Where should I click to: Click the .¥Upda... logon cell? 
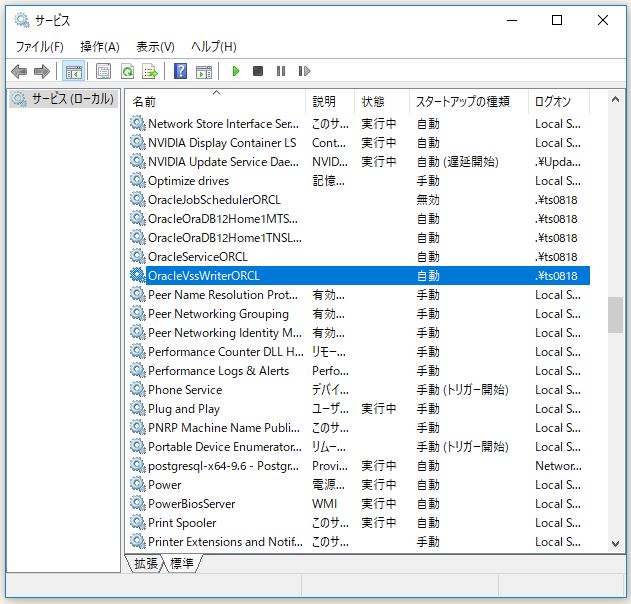tap(558, 162)
